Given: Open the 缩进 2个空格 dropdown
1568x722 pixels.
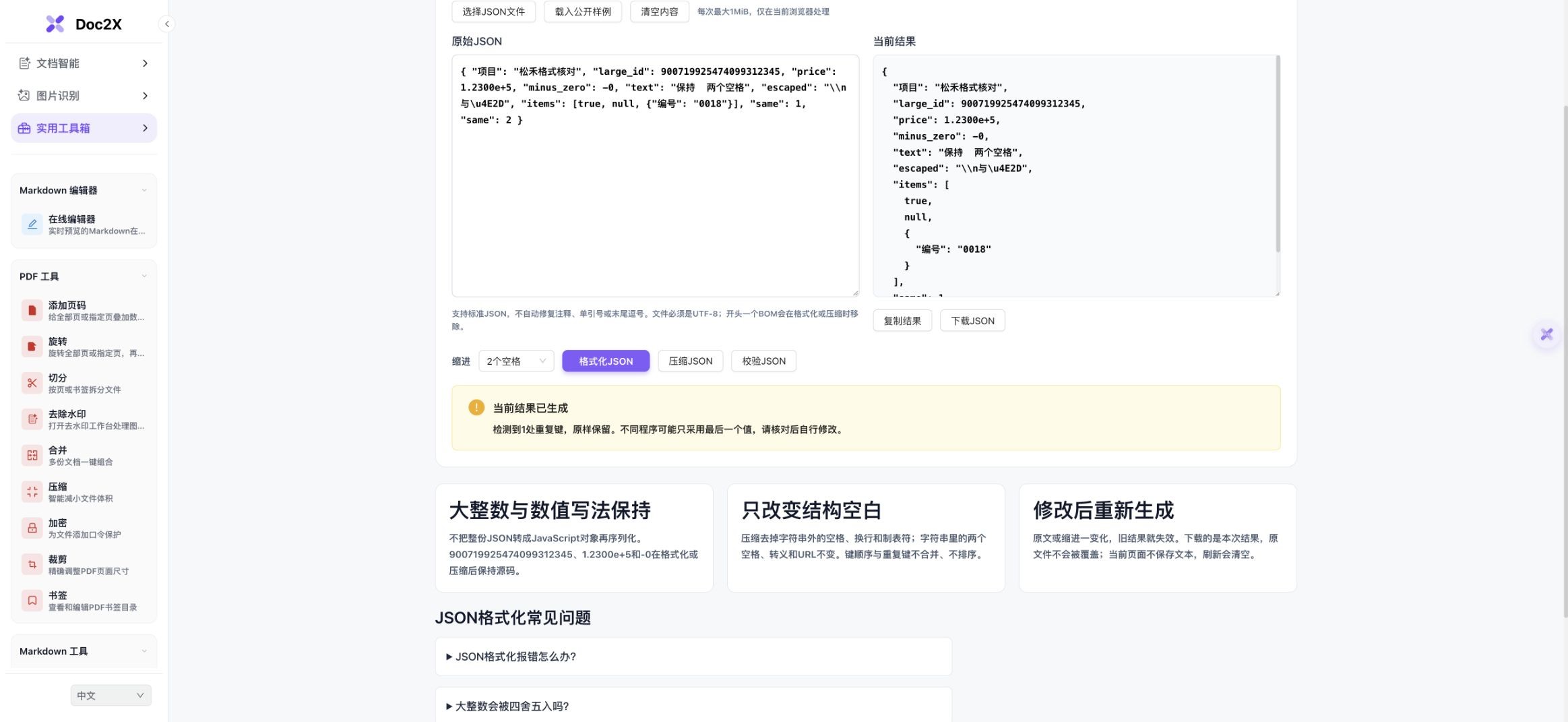Looking at the screenshot, I should pyautogui.click(x=516, y=361).
